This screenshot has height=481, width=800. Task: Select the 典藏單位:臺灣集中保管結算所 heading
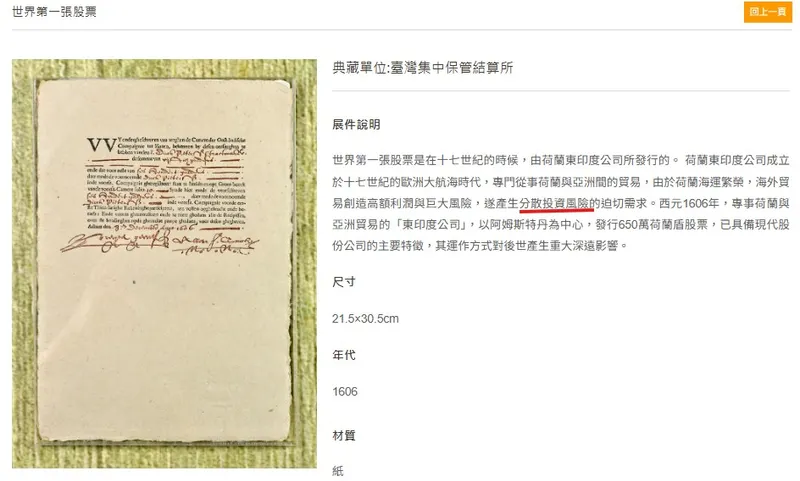[422, 68]
